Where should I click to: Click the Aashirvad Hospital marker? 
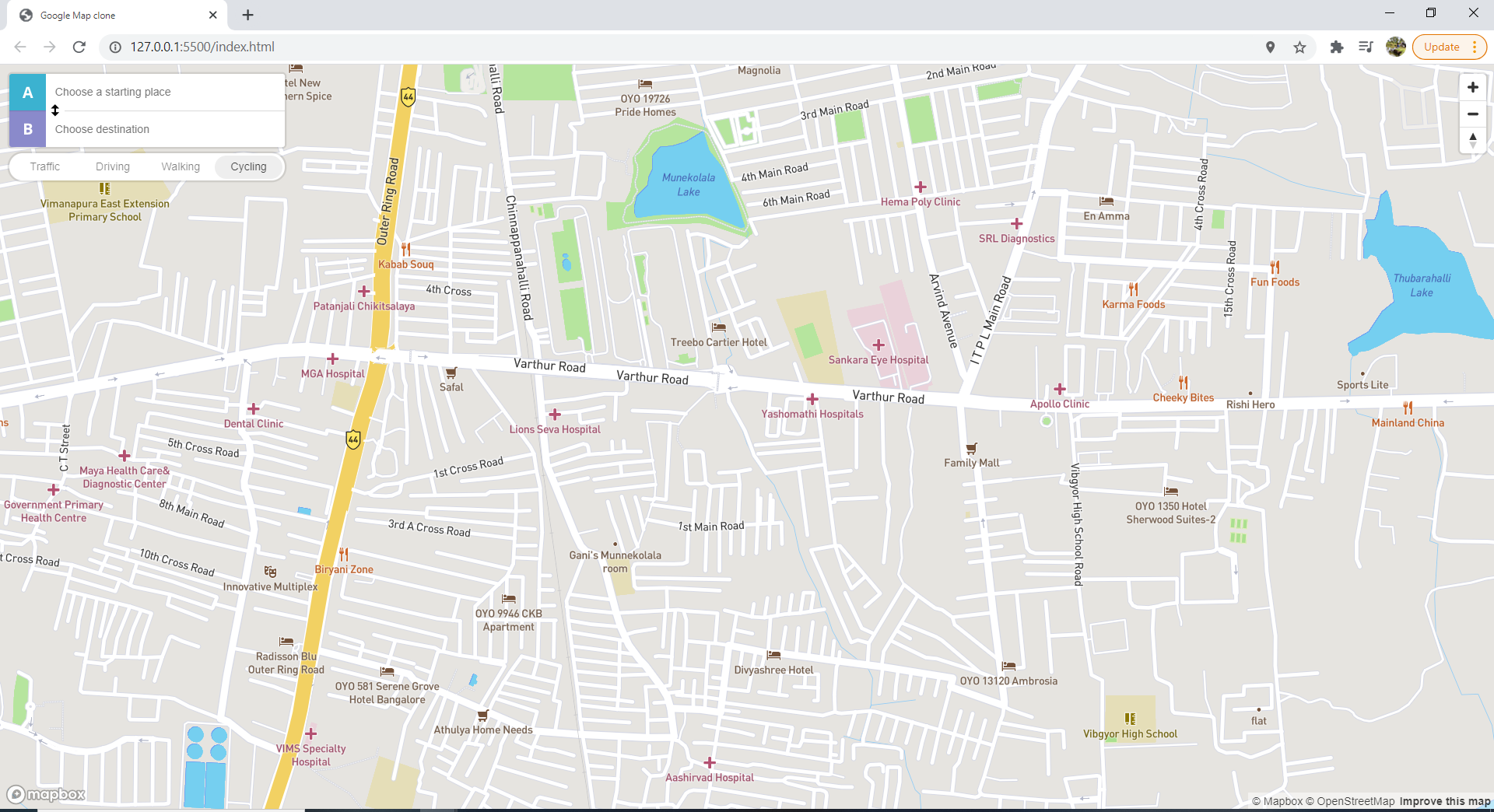[x=710, y=763]
